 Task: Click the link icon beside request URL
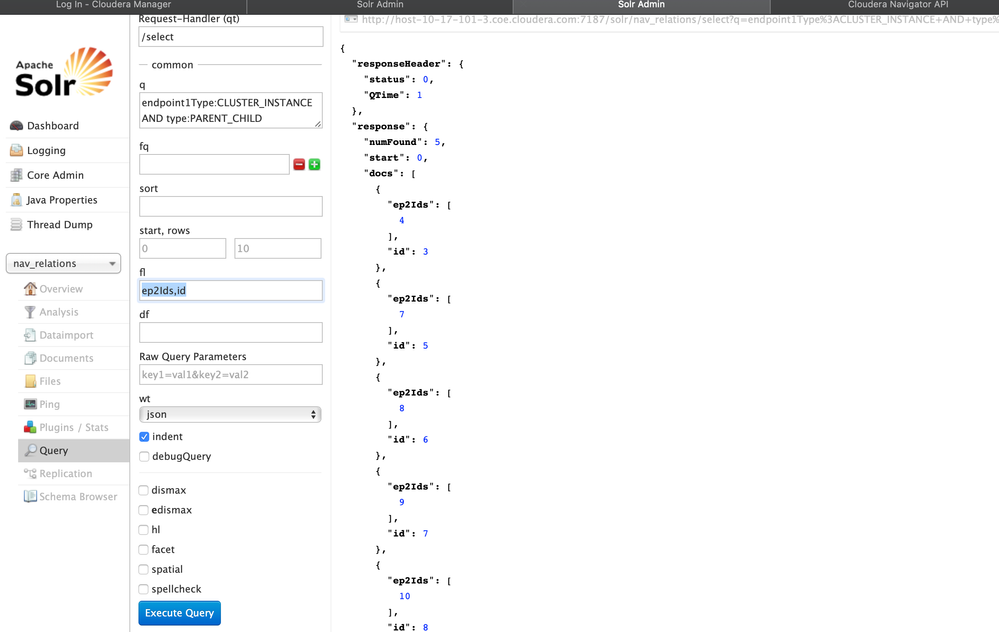350,19
